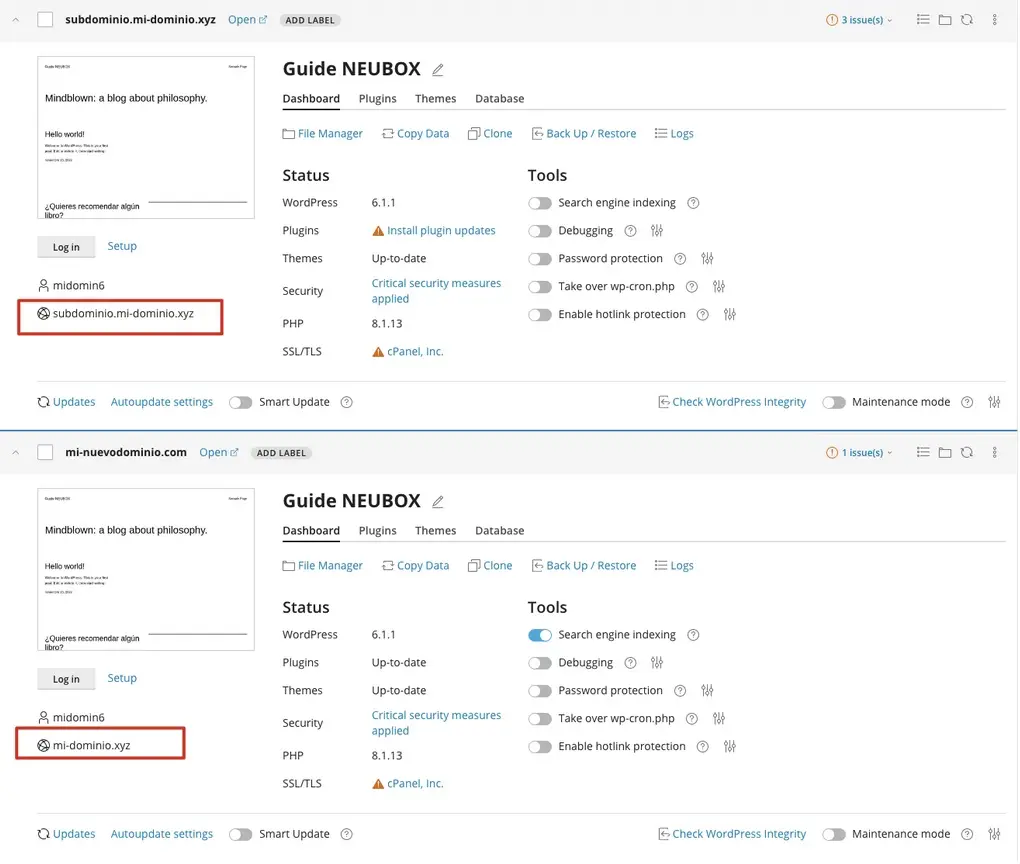1020x864 pixels.
Task: Show help for Debugging in second site
Action: point(630,662)
